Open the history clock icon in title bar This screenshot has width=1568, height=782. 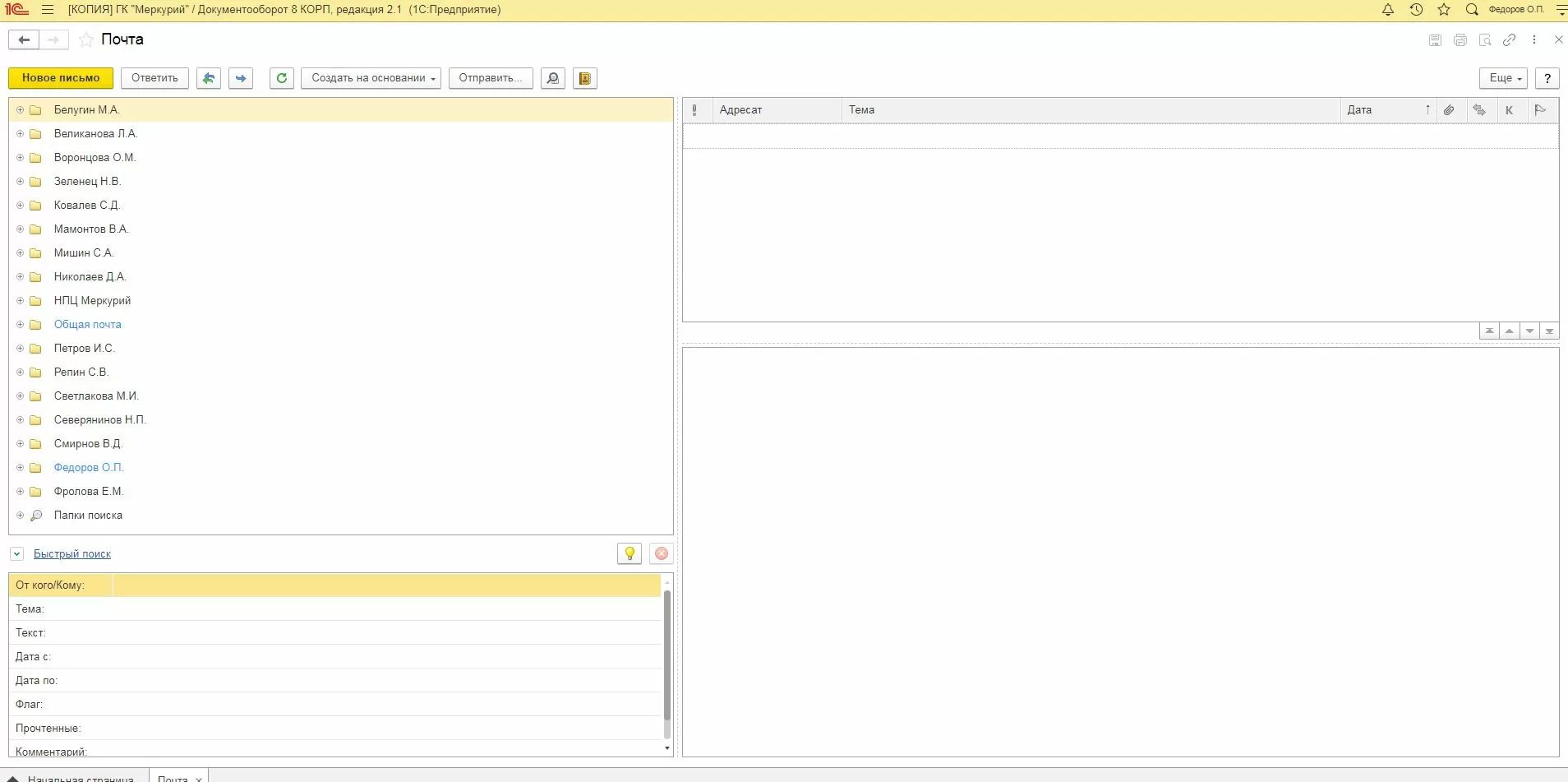(x=1416, y=10)
